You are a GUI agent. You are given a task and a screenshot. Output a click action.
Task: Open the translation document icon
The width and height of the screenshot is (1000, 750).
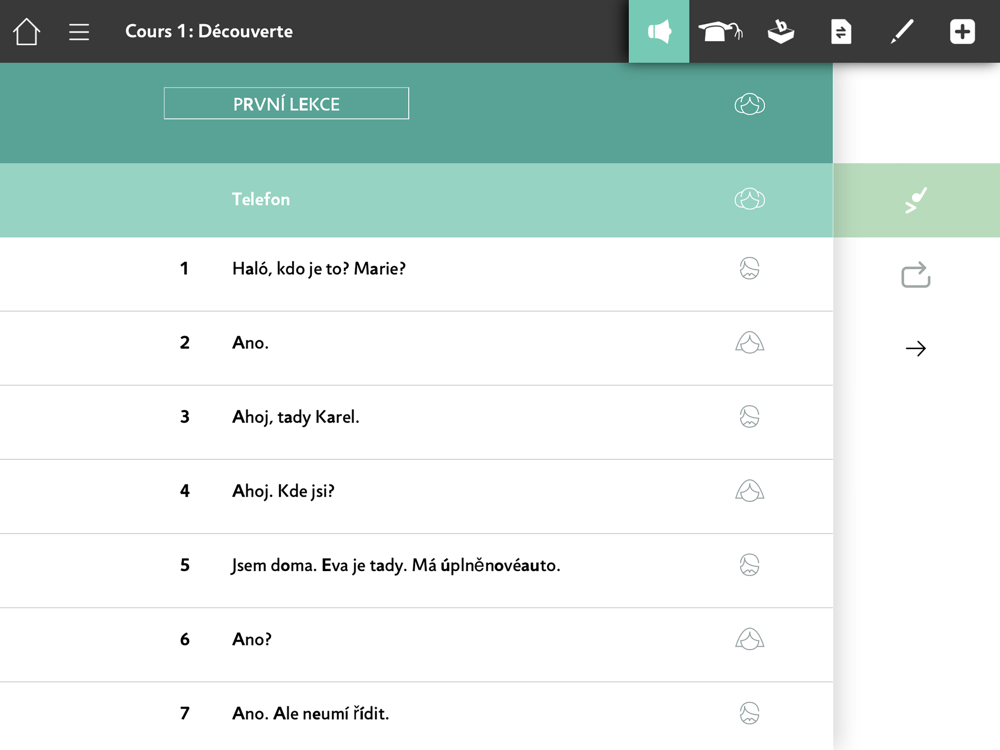click(841, 32)
